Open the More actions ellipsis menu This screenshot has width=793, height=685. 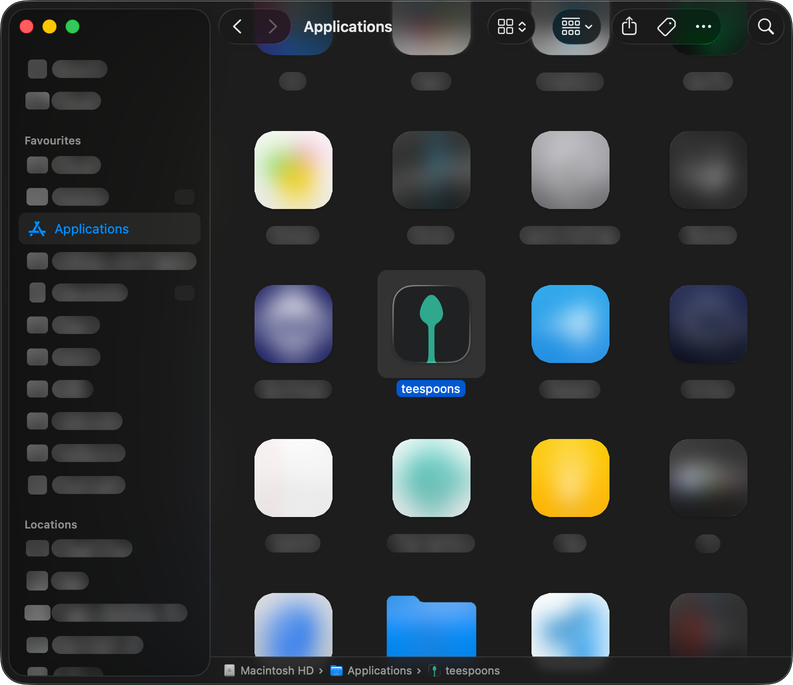(x=703, y=26)
